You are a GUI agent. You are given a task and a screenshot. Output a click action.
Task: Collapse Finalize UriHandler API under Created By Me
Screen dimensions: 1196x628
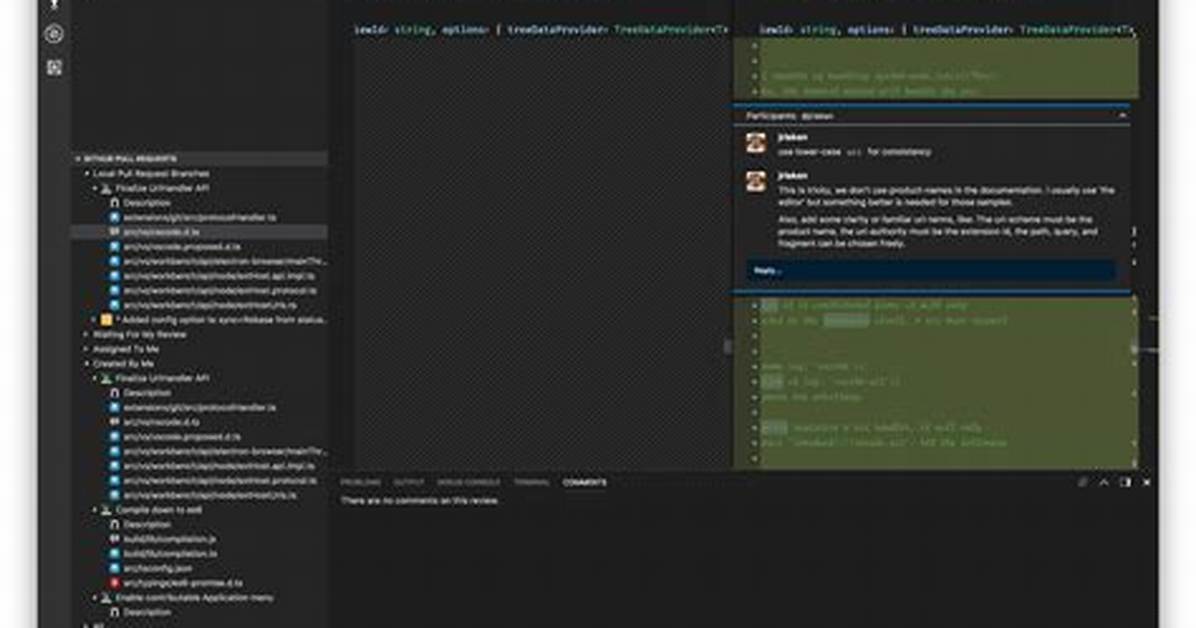(95, 378)
